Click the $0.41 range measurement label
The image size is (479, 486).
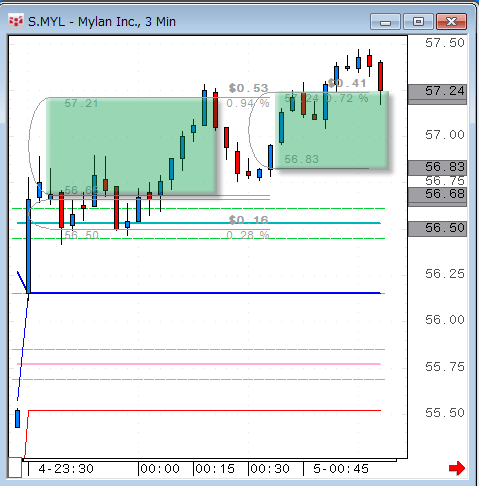click(347, 83)
